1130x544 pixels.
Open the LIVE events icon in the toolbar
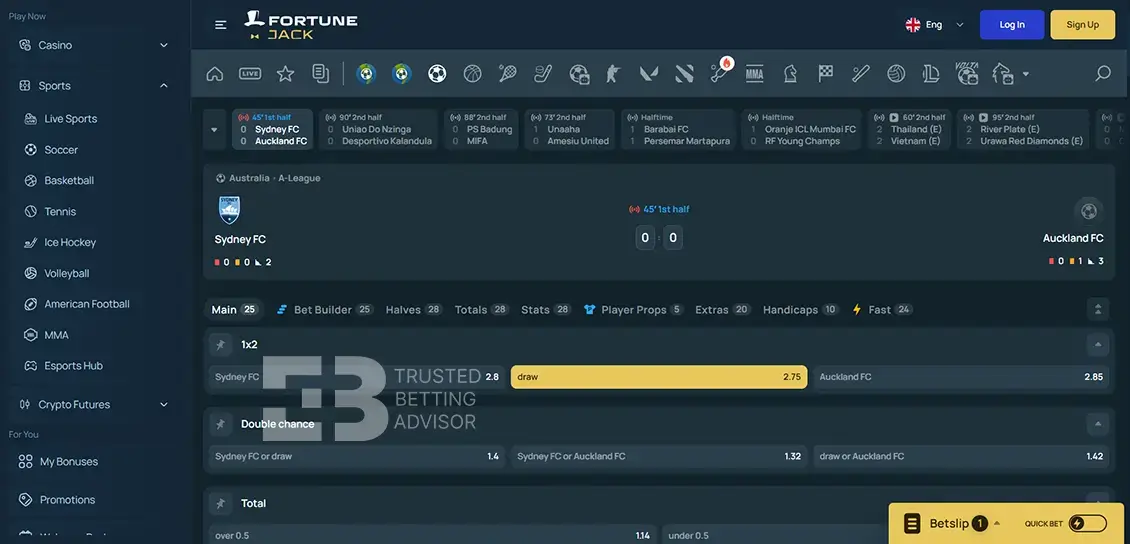coord(250,73)
